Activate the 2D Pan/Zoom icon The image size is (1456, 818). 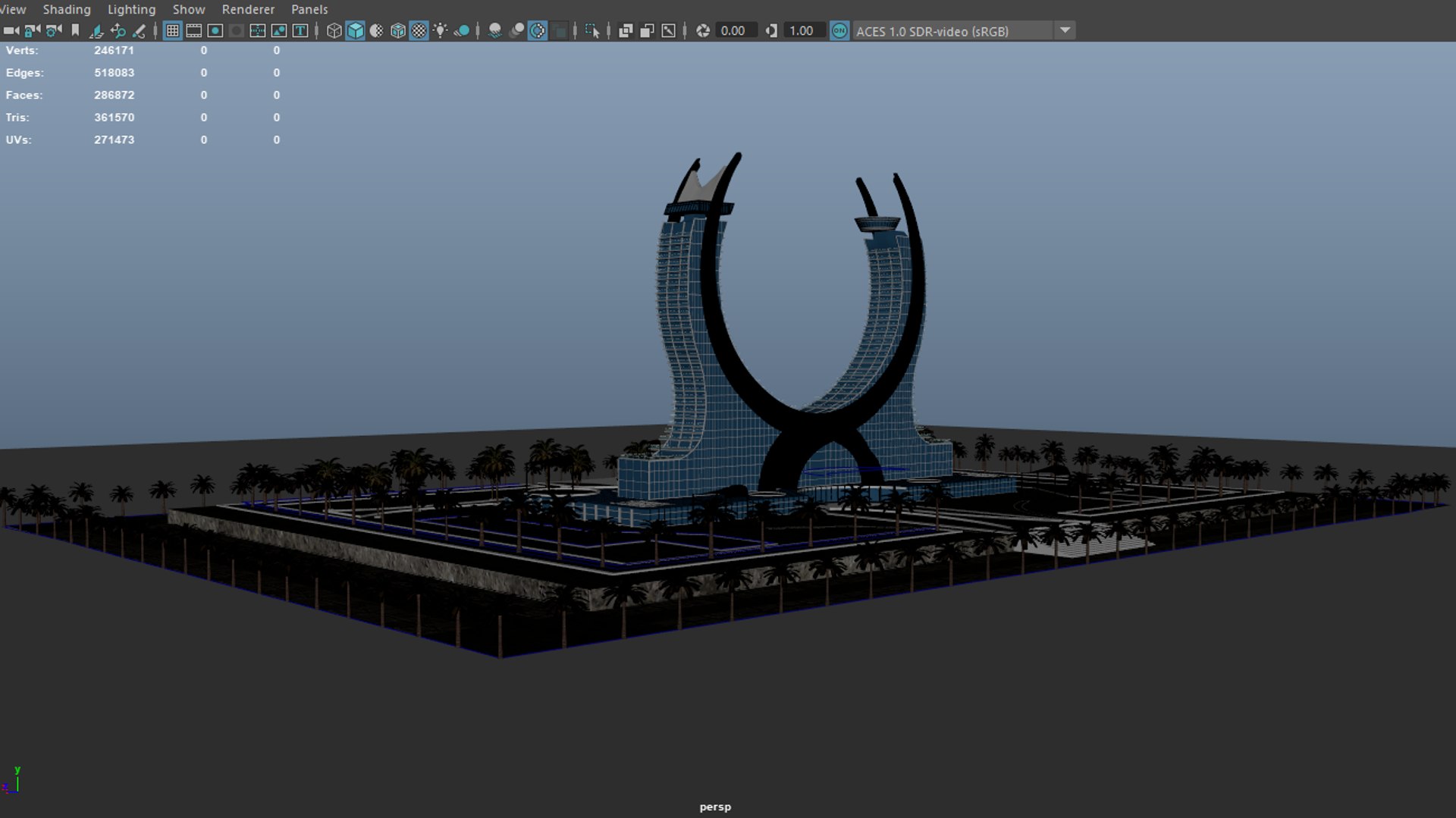coord(118,31)
